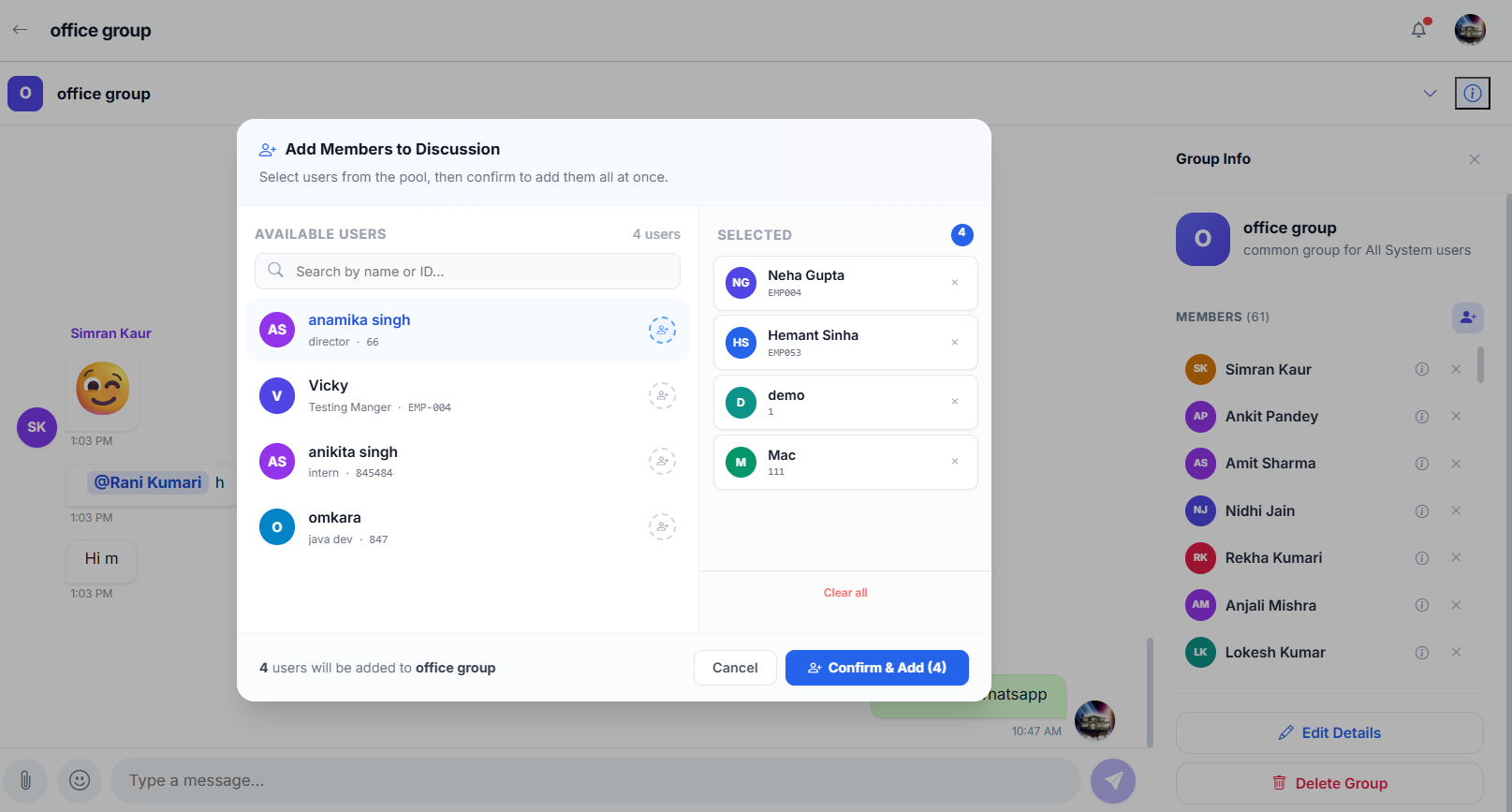1512x812 pixels.
Task: View info for Anjali Mishra
Action: click(x=1422, y=605)
